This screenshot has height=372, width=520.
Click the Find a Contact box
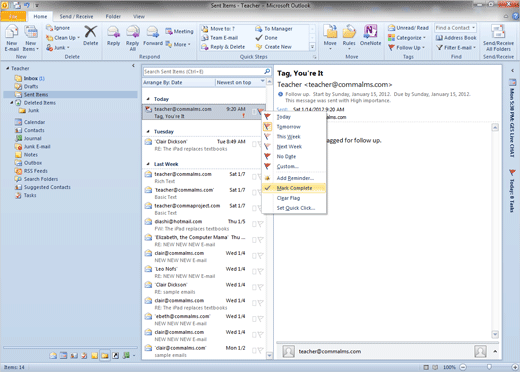[x=455, y=28]
